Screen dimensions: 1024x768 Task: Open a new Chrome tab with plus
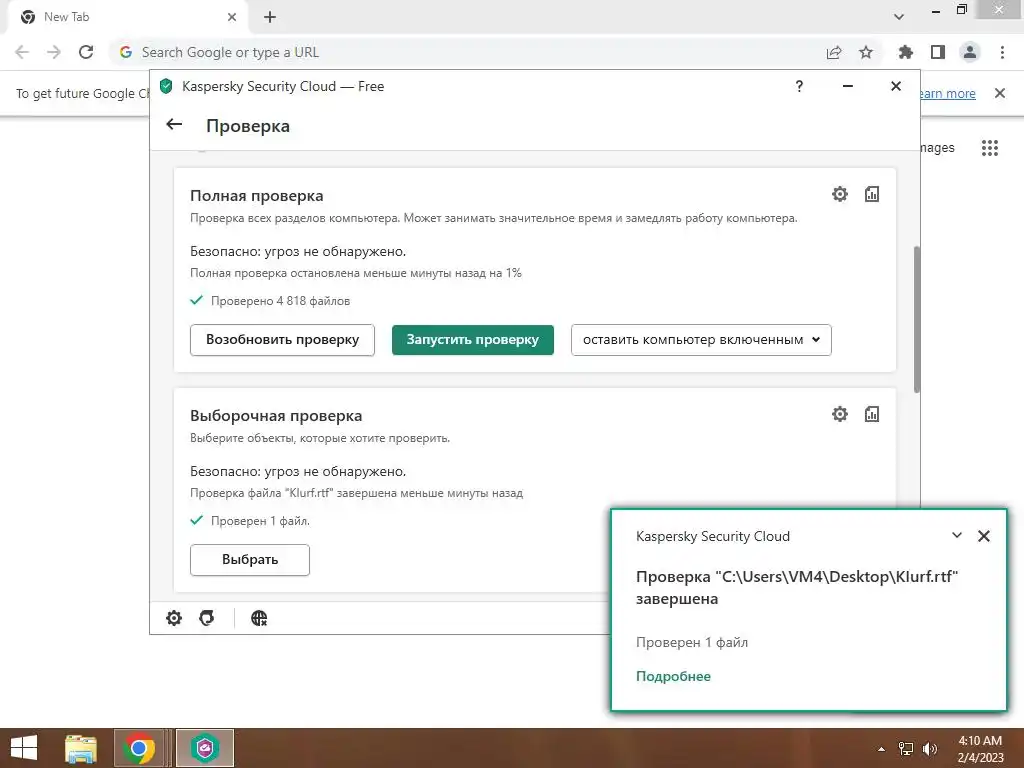(x=270, y=18)
